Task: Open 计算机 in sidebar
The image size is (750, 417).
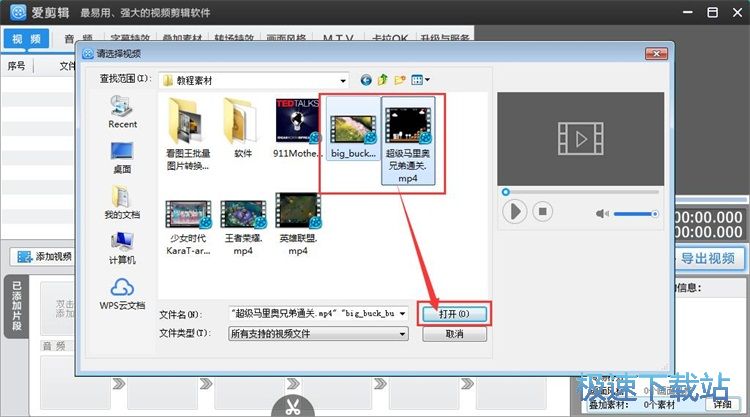Action: (x=122, y=248)
